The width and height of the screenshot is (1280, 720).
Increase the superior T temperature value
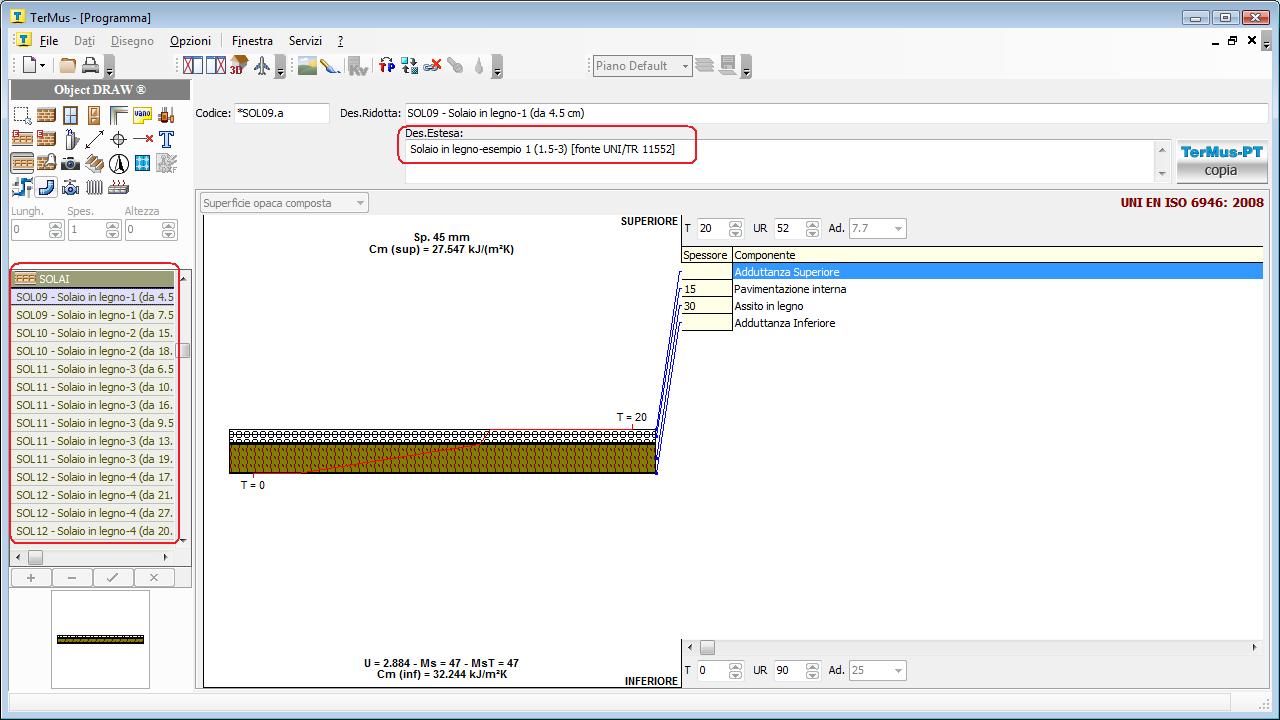point(736,224)
